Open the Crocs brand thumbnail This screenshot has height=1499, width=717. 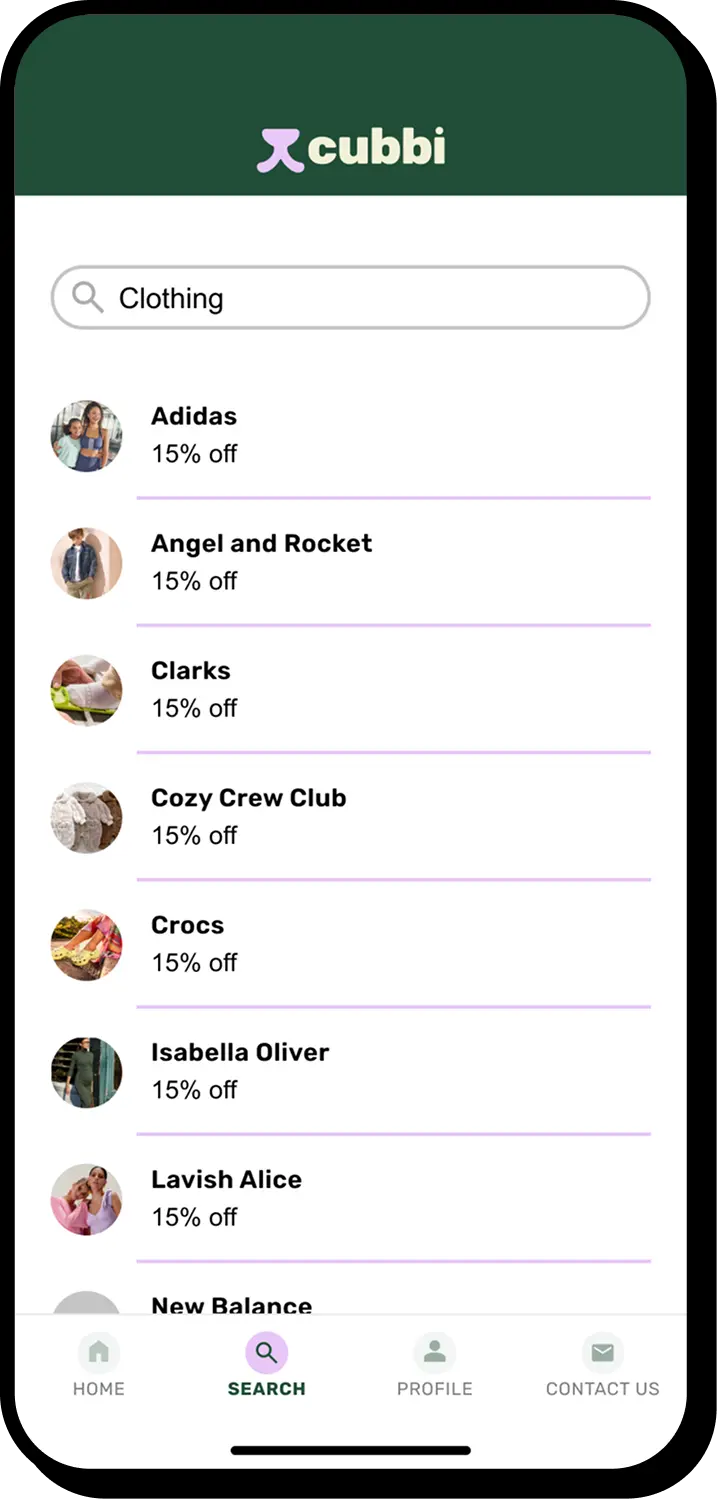(87, 944)
